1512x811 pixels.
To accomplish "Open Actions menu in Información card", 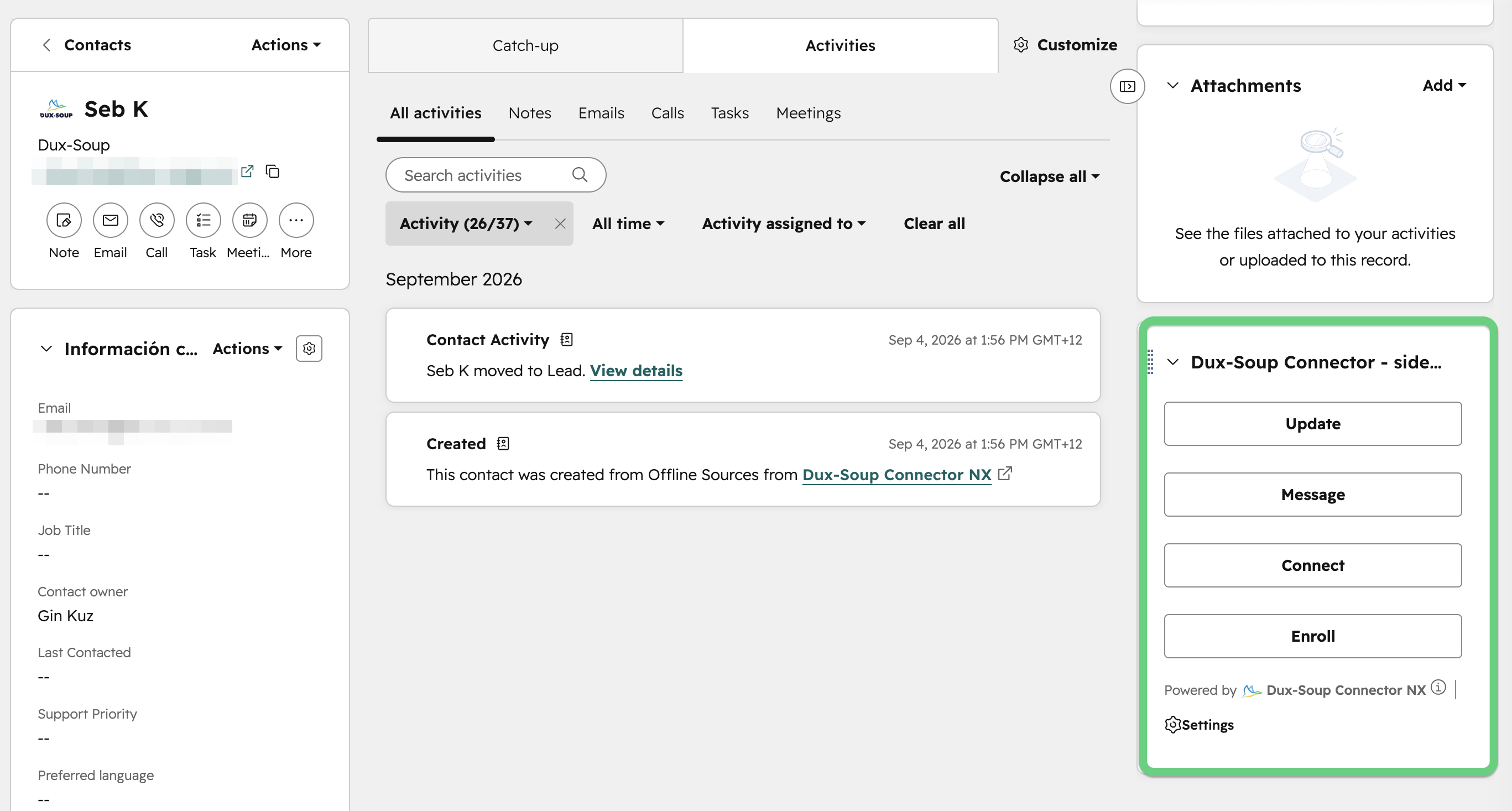I will point(247,348).
